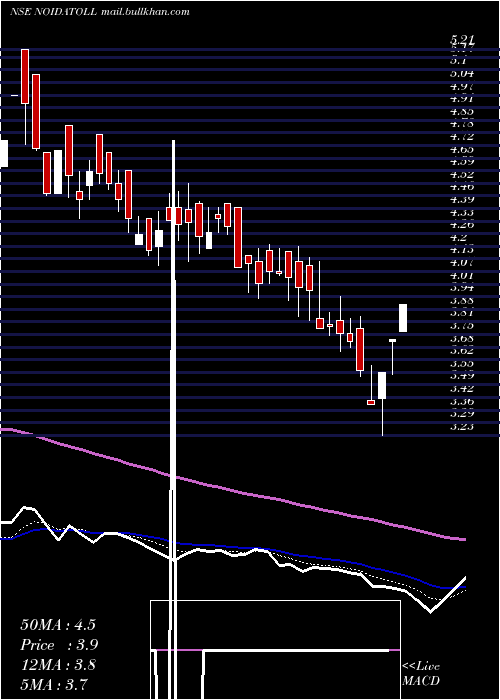Click the mail.bullkhan.com label
The image size is (500, 700).
click(145, 12)
